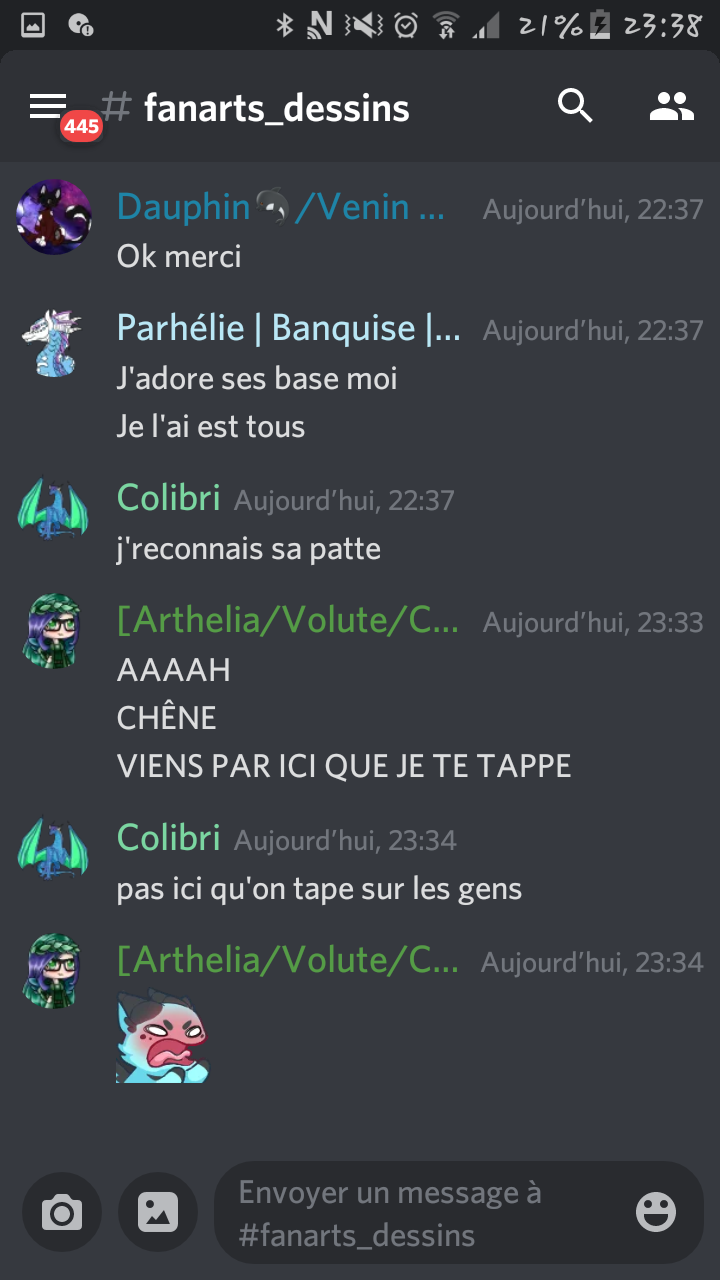Tap Colibri's avatar on the 22:37 message

(x=54, y=509)
